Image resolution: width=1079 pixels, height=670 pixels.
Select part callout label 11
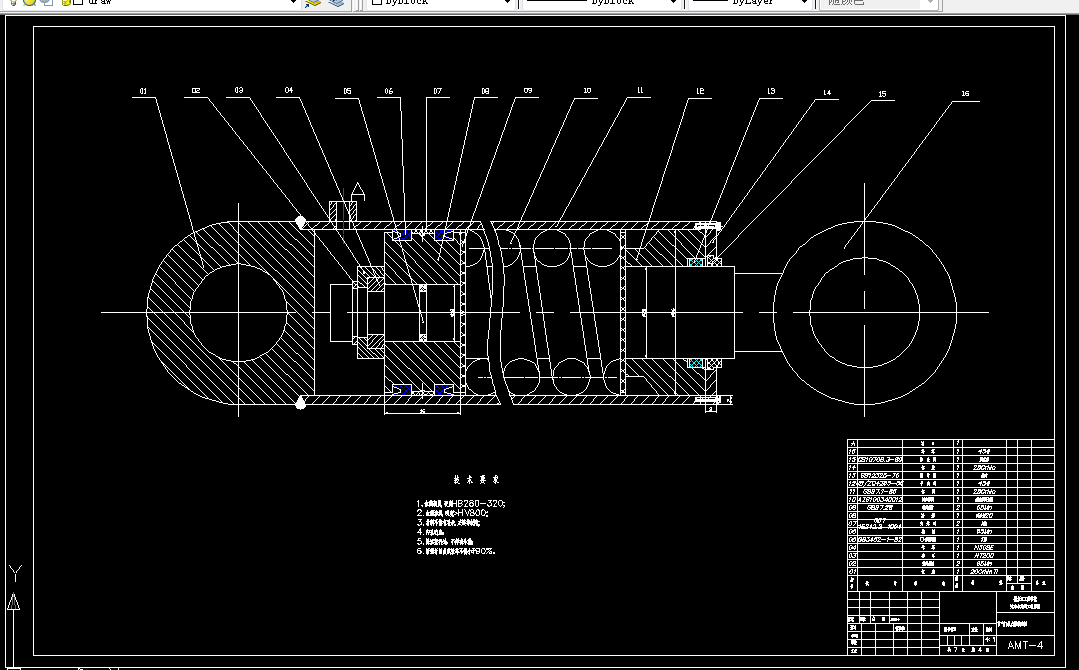pos(641,90)
